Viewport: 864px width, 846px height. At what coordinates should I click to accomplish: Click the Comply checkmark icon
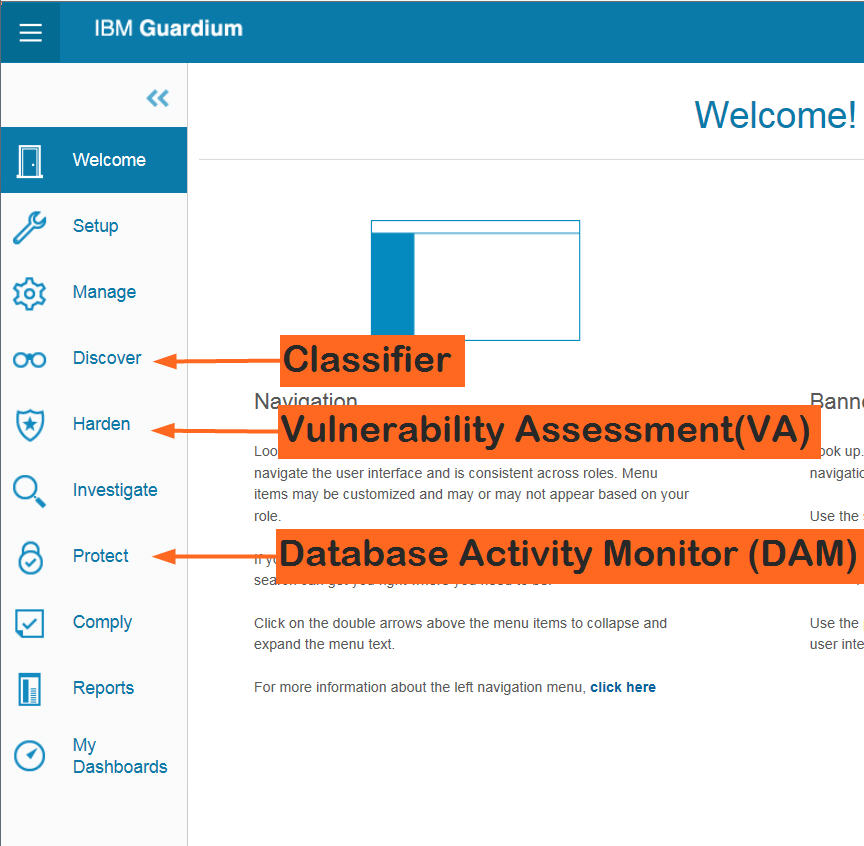point(30,623)
